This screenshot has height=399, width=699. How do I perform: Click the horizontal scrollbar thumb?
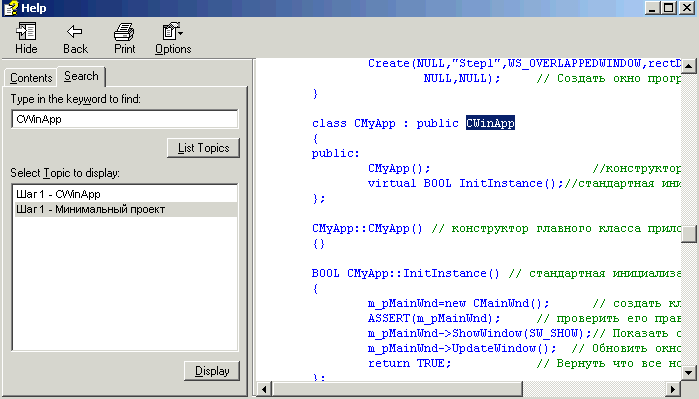coord(397,389)
